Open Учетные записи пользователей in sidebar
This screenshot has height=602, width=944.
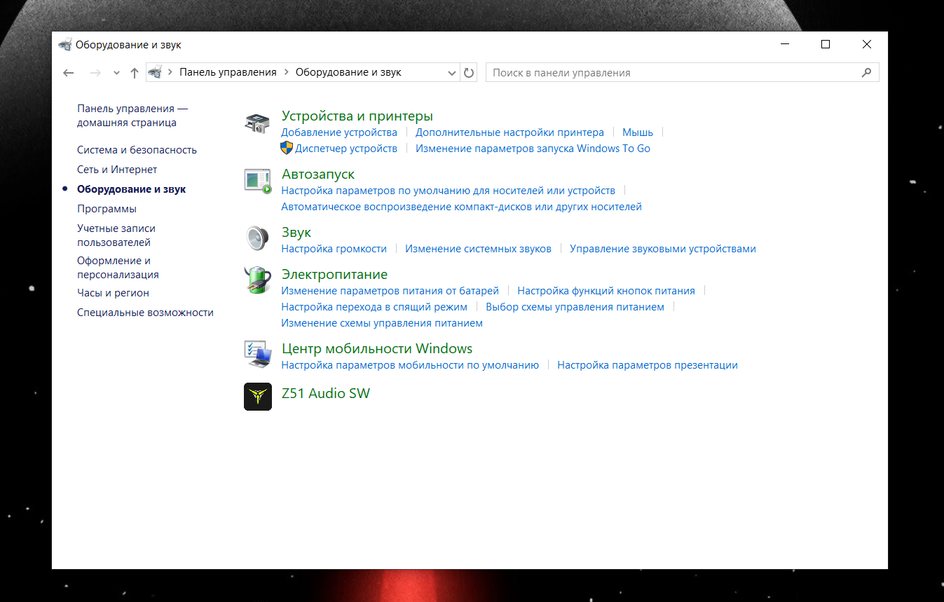tap(116, 235)
